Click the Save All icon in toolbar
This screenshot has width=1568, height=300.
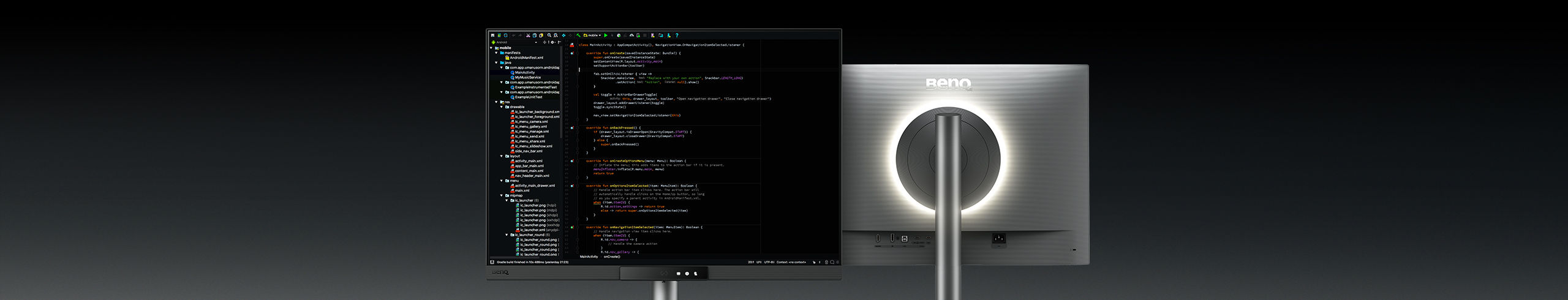coord(499,36)
